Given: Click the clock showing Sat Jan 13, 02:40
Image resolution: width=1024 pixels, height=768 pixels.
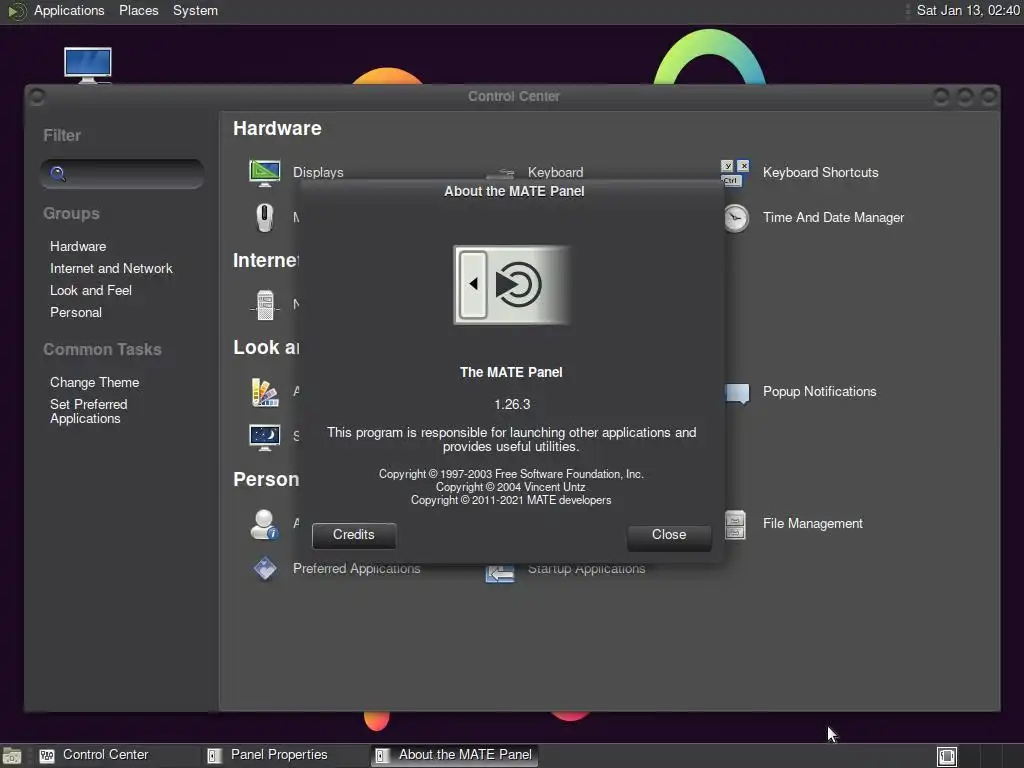Looking at the screenshot, I should (x=968, y=10).
